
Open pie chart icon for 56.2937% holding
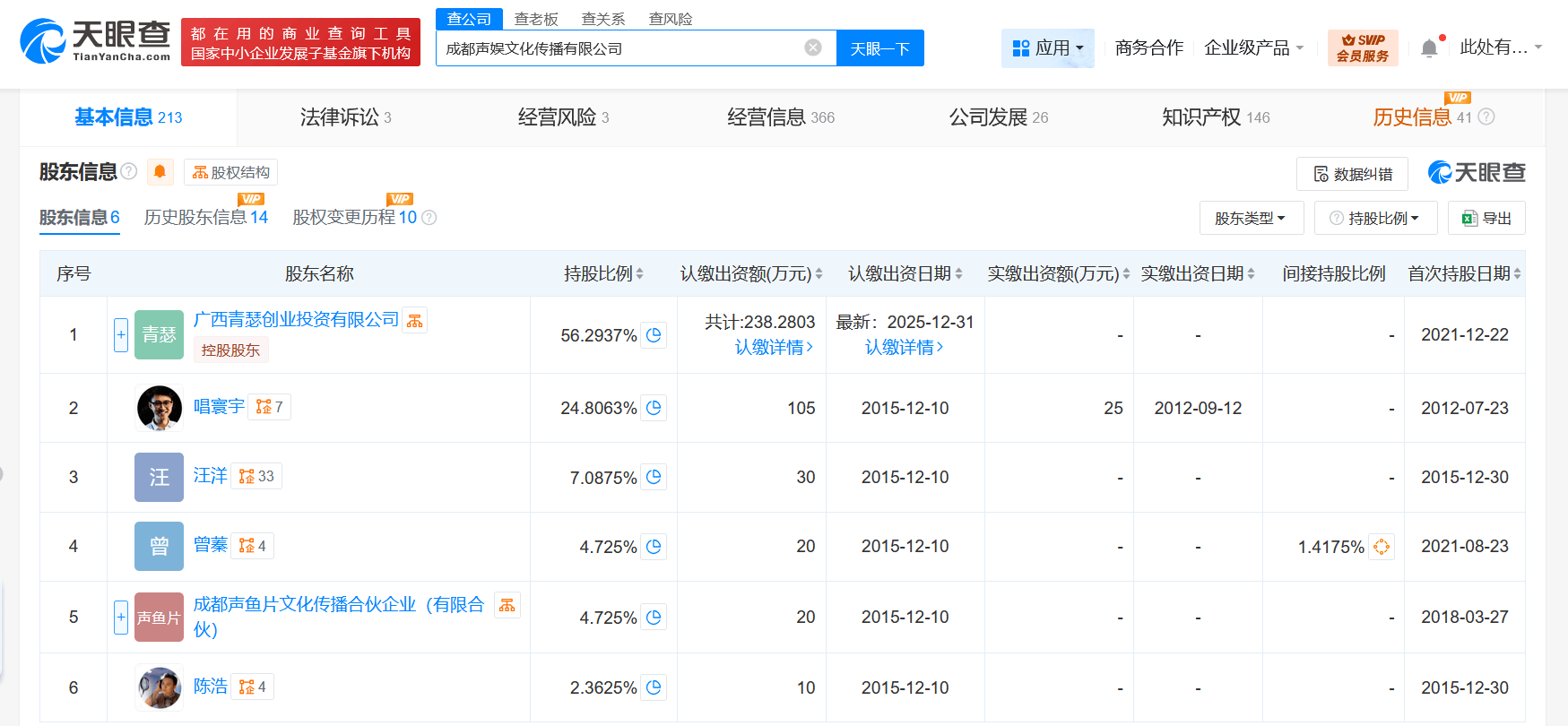(x=654, y=335)
